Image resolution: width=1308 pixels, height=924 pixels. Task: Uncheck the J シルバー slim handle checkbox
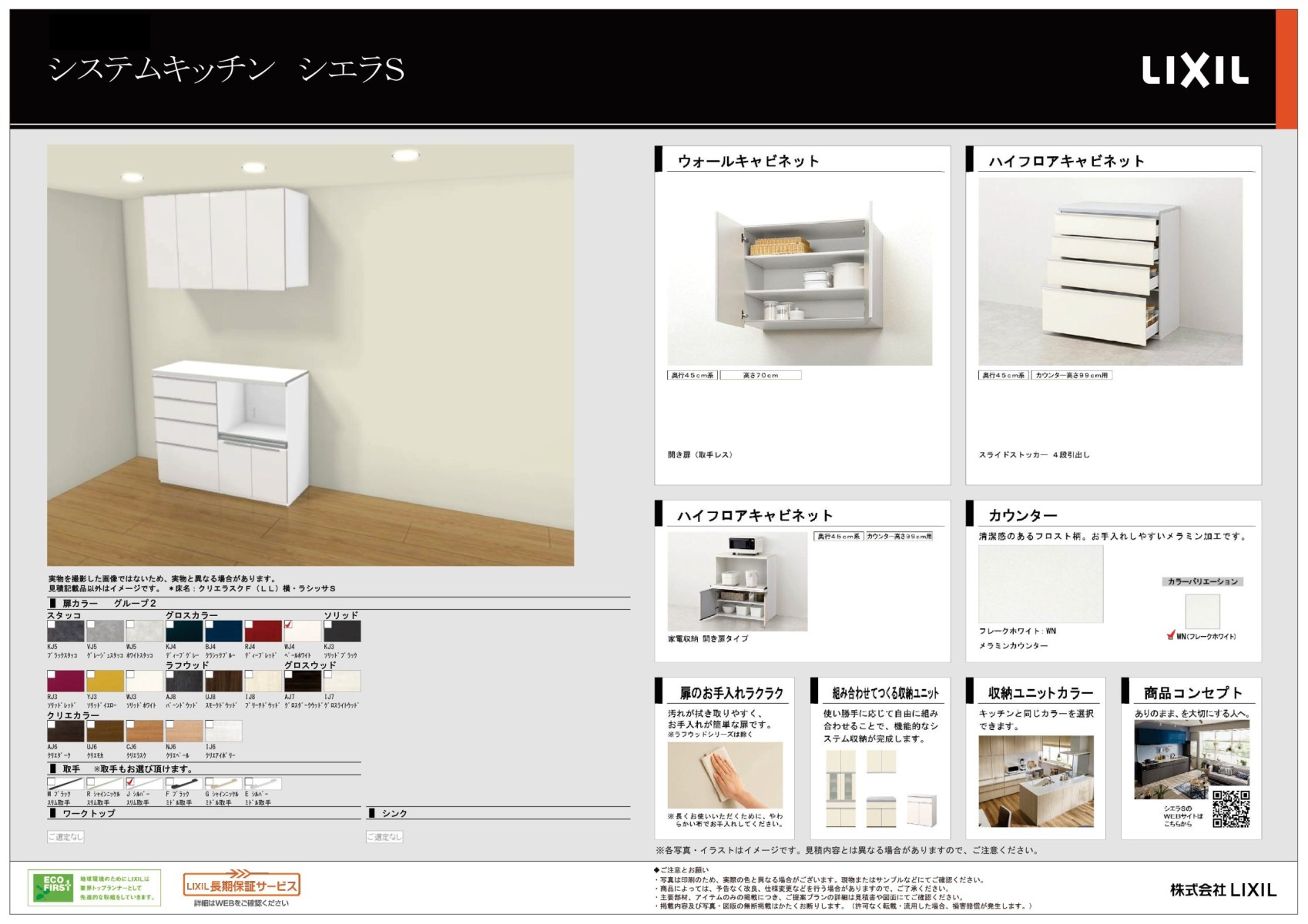130,781
